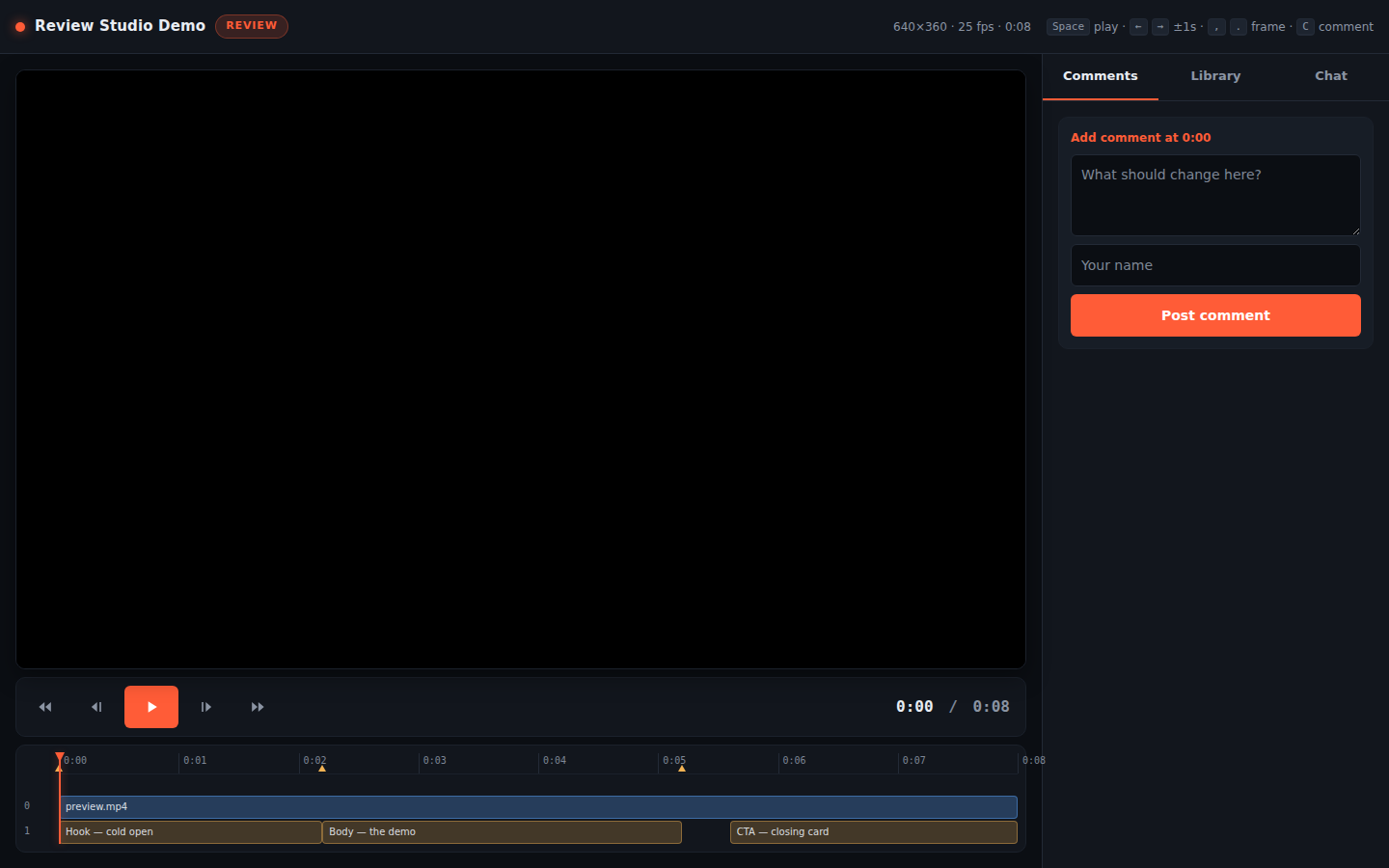Click the Space key hint
Screen dimensions: 1389x868
click(1068, 27)
